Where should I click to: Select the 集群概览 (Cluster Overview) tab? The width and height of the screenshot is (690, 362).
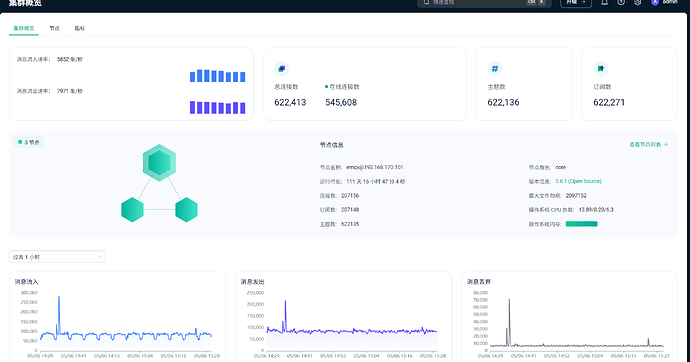tap(24, 28)
